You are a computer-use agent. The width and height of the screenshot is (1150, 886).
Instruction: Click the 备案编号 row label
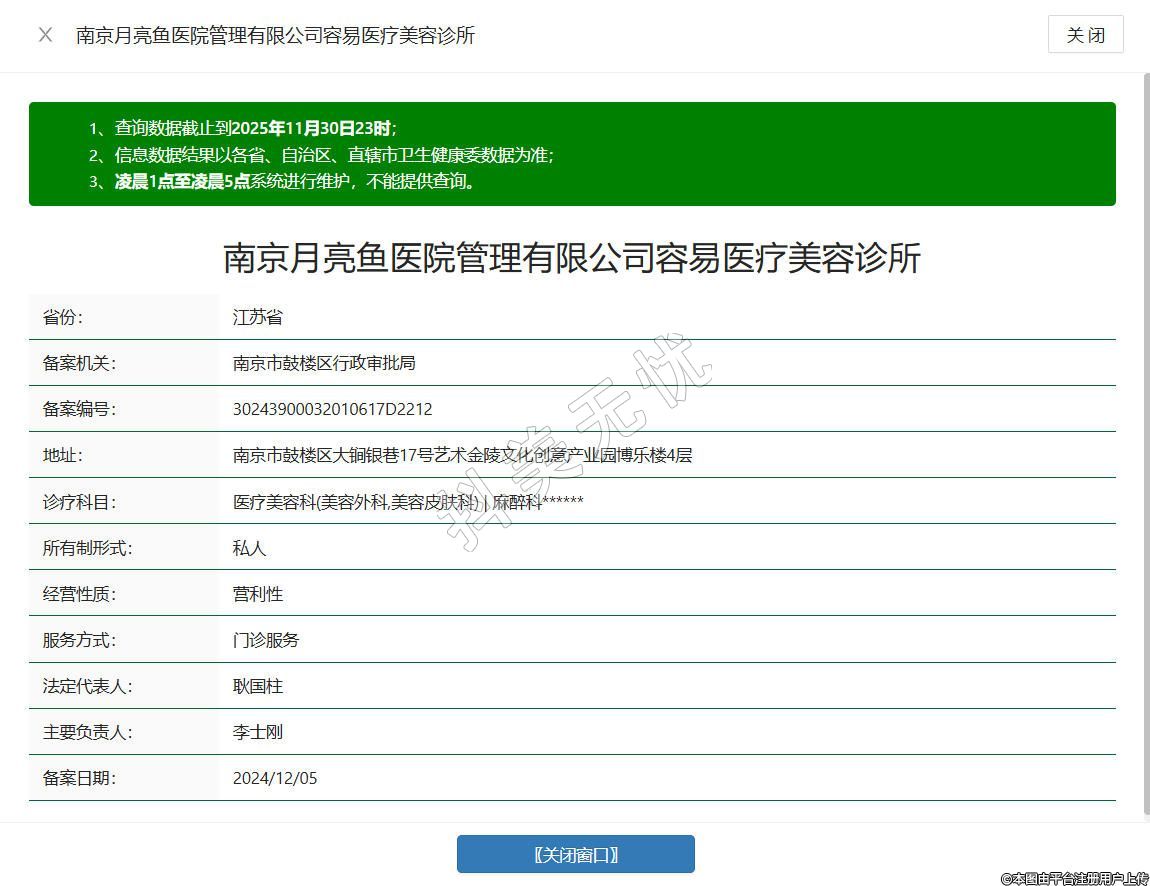tap(79, 409)
